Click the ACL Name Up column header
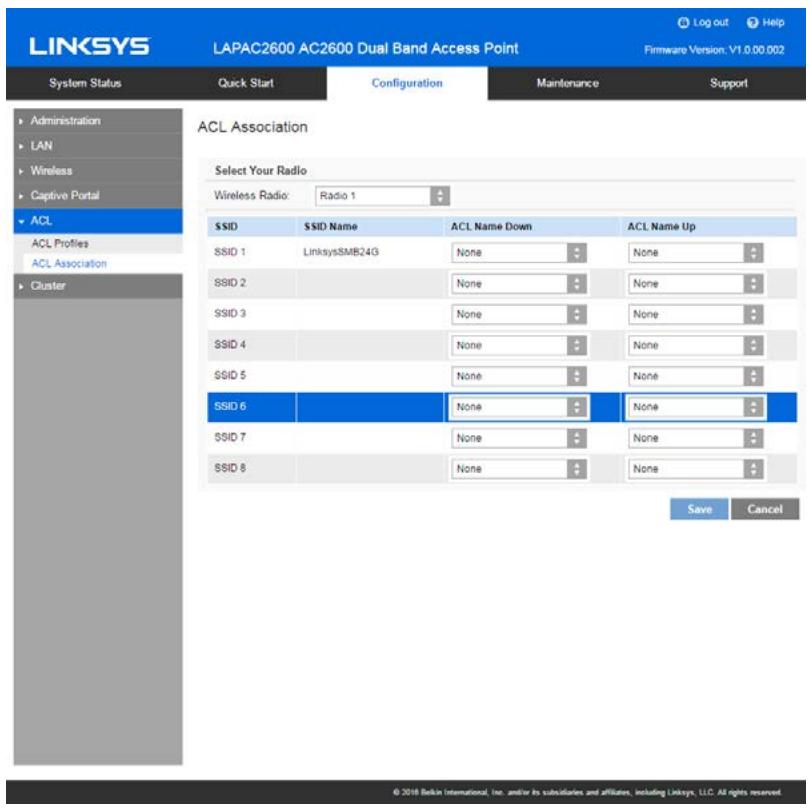This screenshot has width=809, height=810. tap(661, 227)
